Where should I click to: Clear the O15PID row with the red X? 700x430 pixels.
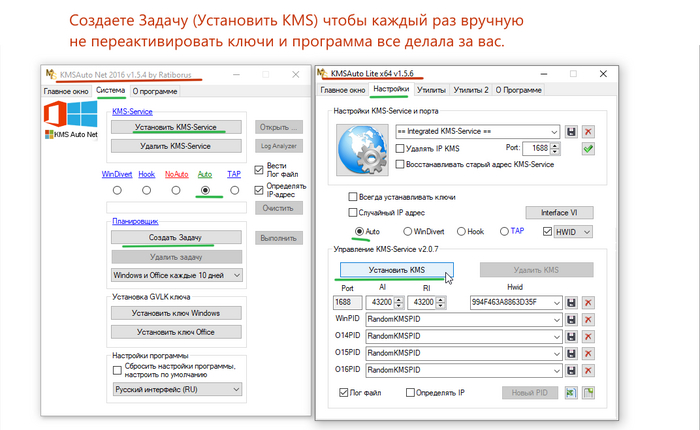[588, 353]
